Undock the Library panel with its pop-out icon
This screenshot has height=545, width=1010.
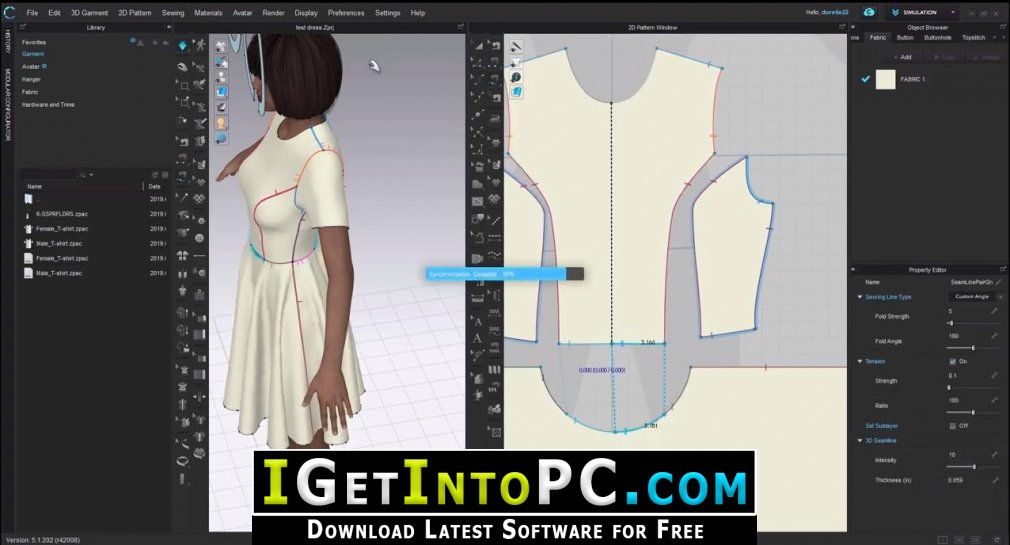point(23,27)
